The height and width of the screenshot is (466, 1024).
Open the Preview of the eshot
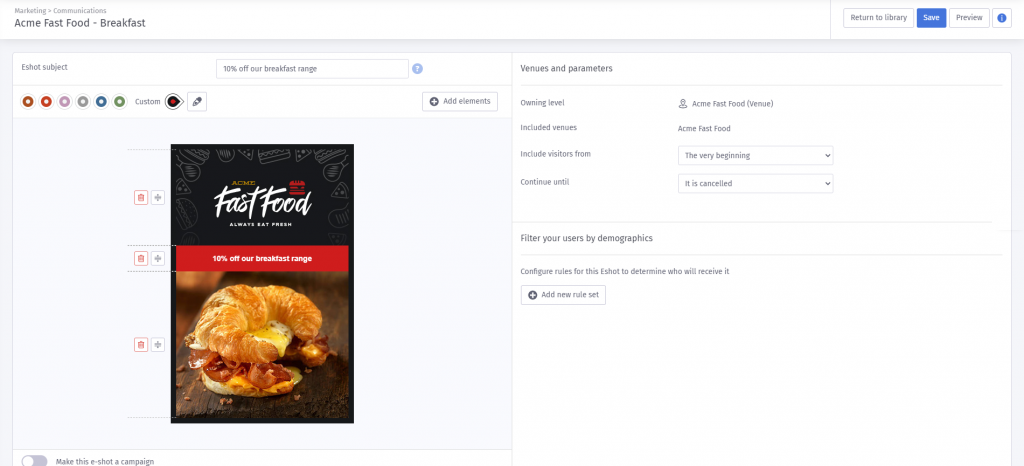(969, 18)
